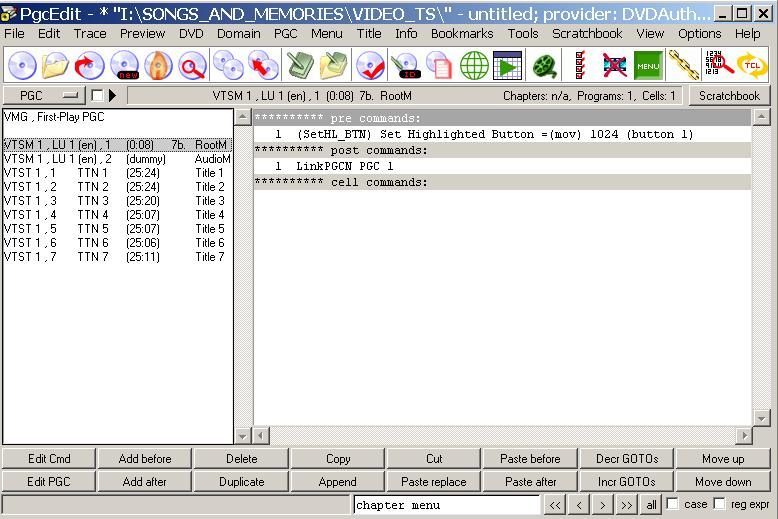
Task: Click the 'all' search button
Action: pos(651,505)
